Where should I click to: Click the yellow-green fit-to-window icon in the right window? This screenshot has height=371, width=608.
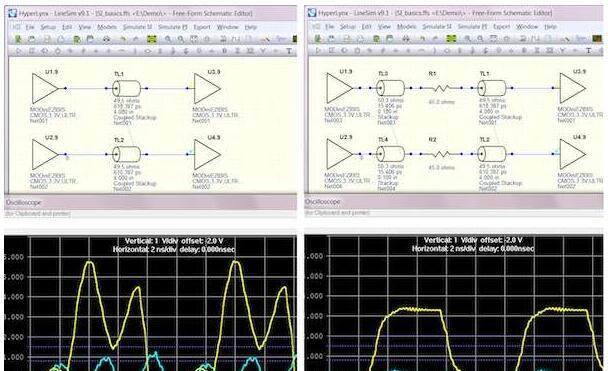tap(451, 39)
